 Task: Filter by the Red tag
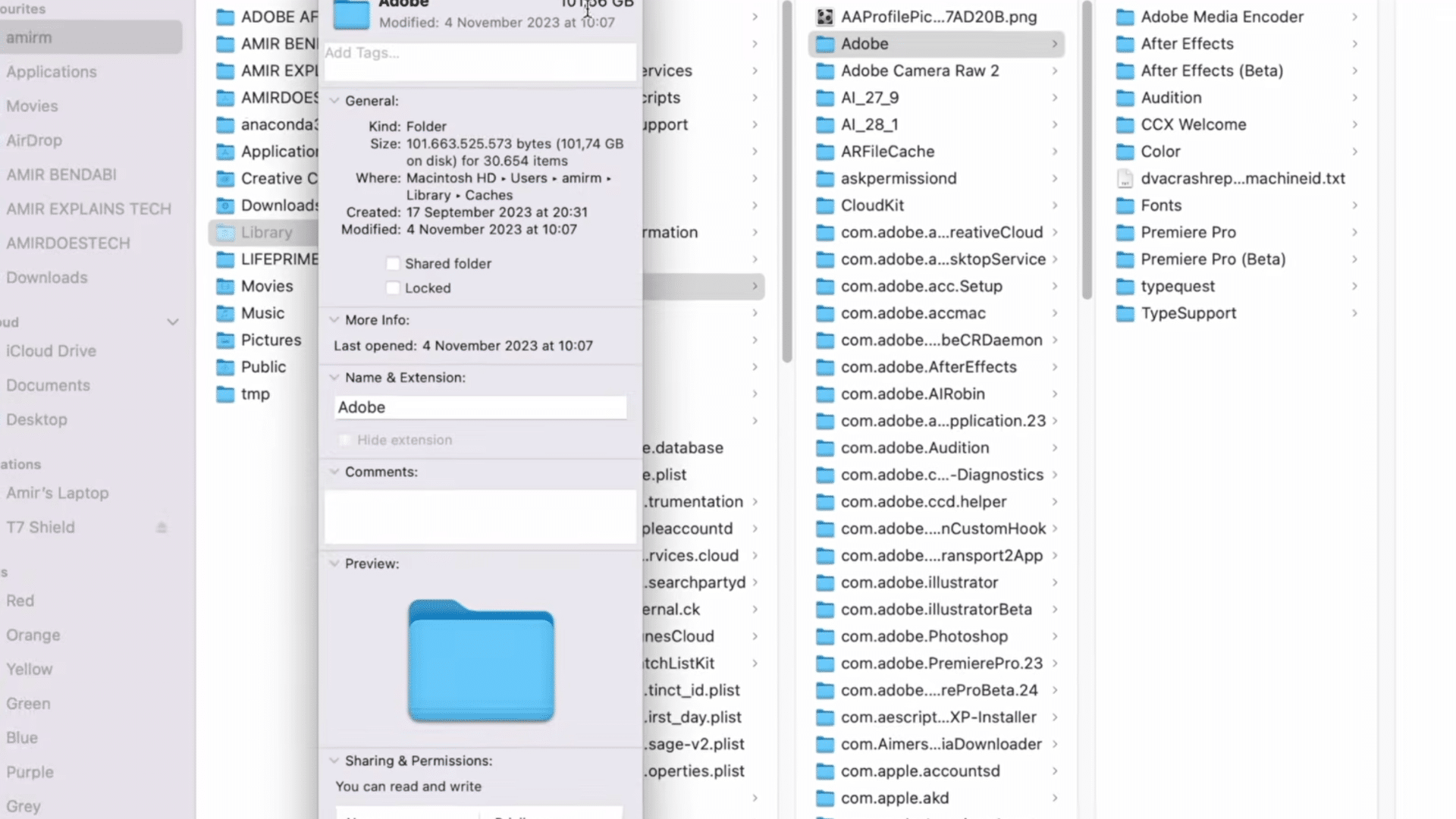(x=20, y=601)
